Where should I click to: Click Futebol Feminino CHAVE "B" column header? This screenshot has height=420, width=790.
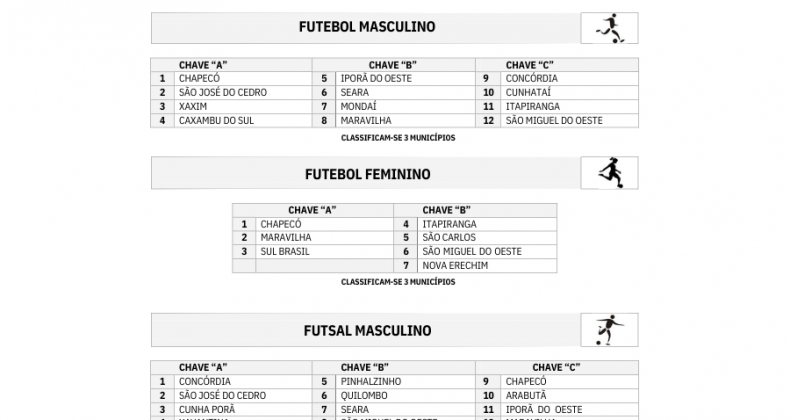pos(446,211)
